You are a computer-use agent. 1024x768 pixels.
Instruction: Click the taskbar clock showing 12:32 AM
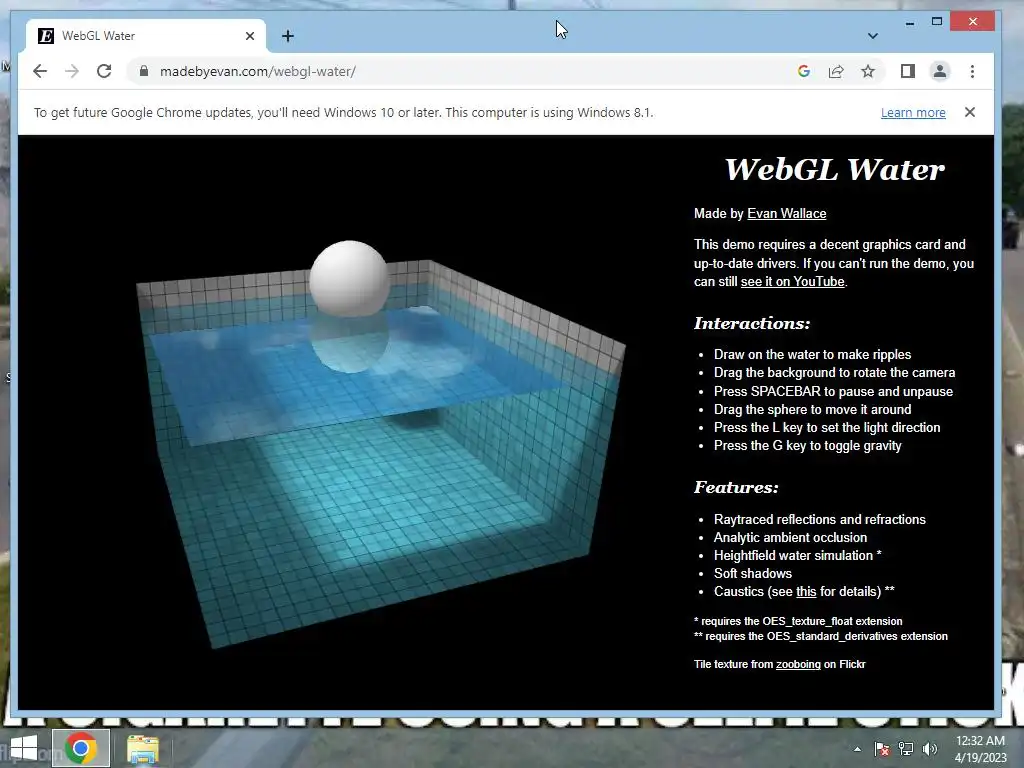980,748
